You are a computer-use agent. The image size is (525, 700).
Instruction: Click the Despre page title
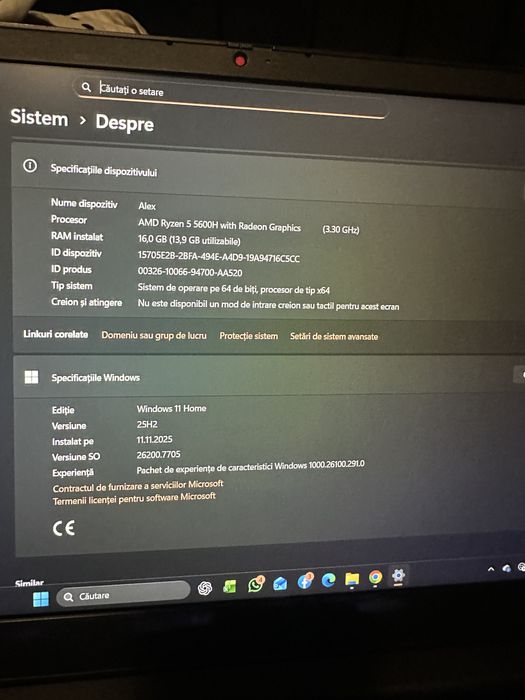coord(125,123)
